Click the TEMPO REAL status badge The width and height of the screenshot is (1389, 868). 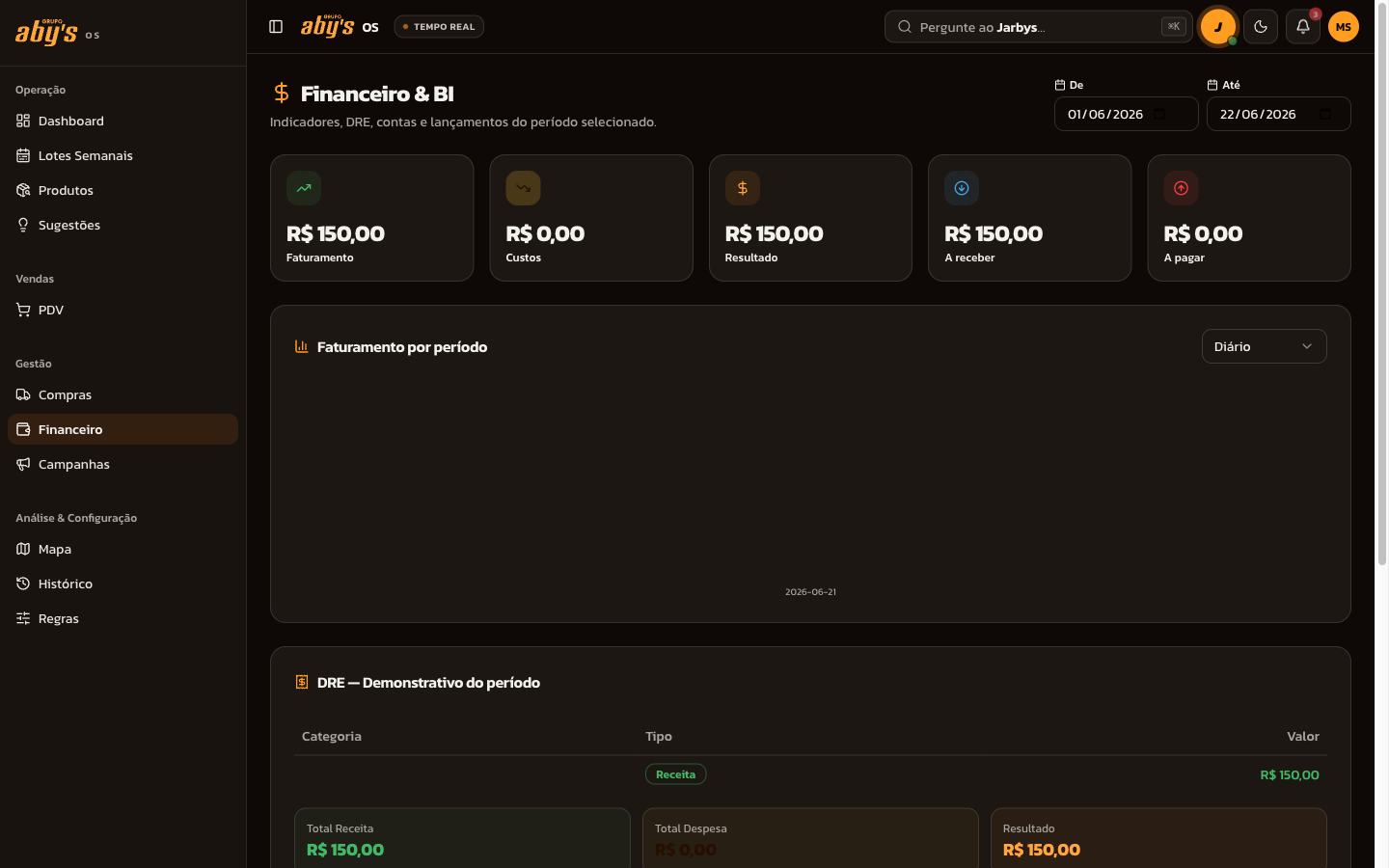[x=439, y=27]
